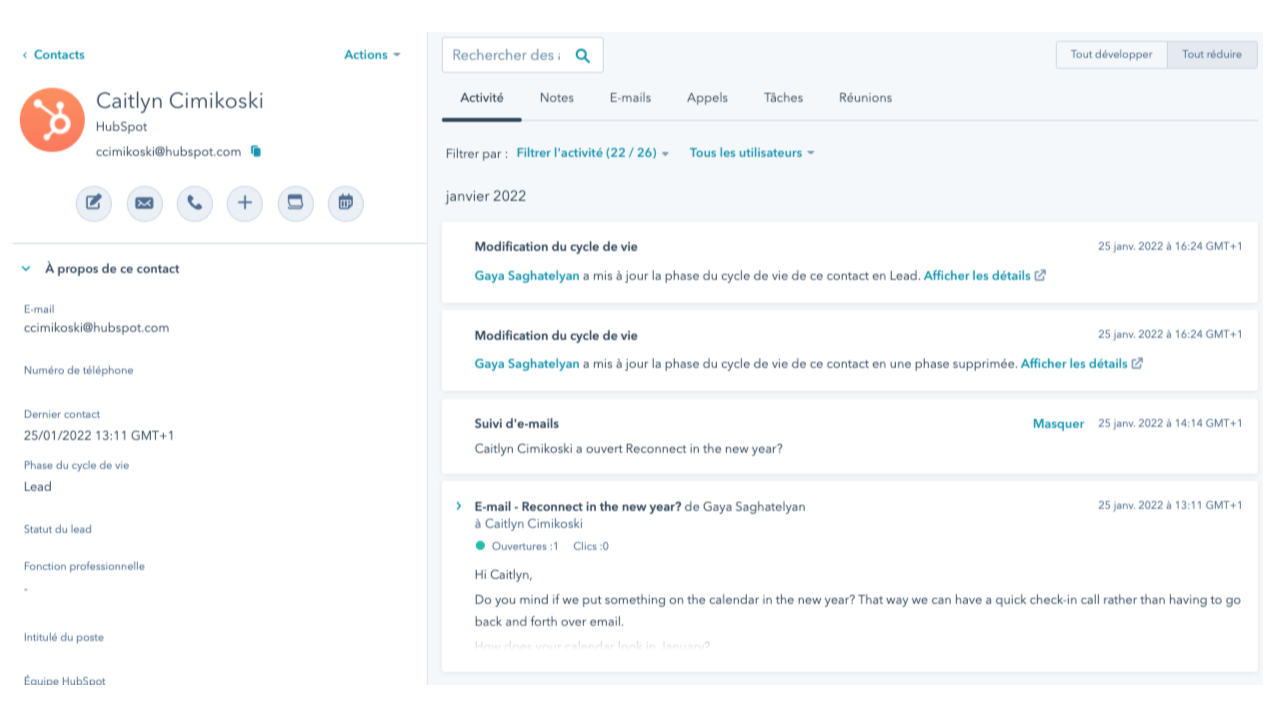Open 'Afficher les détails' for the Lead lifecycle change
Image resolution: width=1276 pixels, height=718 pixels.
[x=978, y=275]
